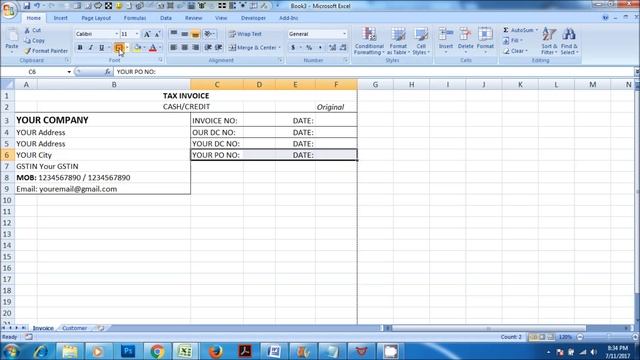The height and width of the screenshot is (360, 640).
Task: Open the borders dropdown arrow
Action: [127, 48]
